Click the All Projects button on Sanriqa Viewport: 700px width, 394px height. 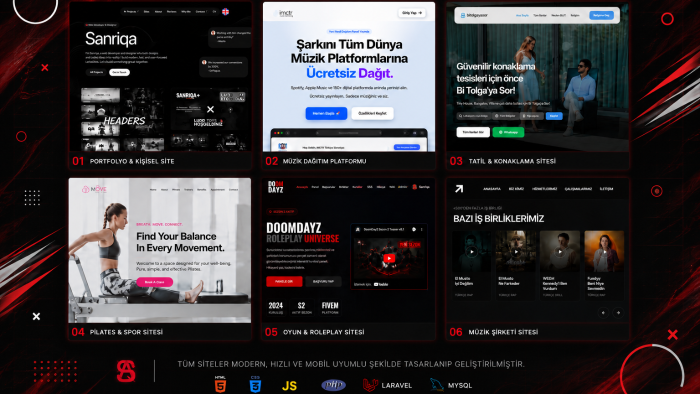coord(96,72)
